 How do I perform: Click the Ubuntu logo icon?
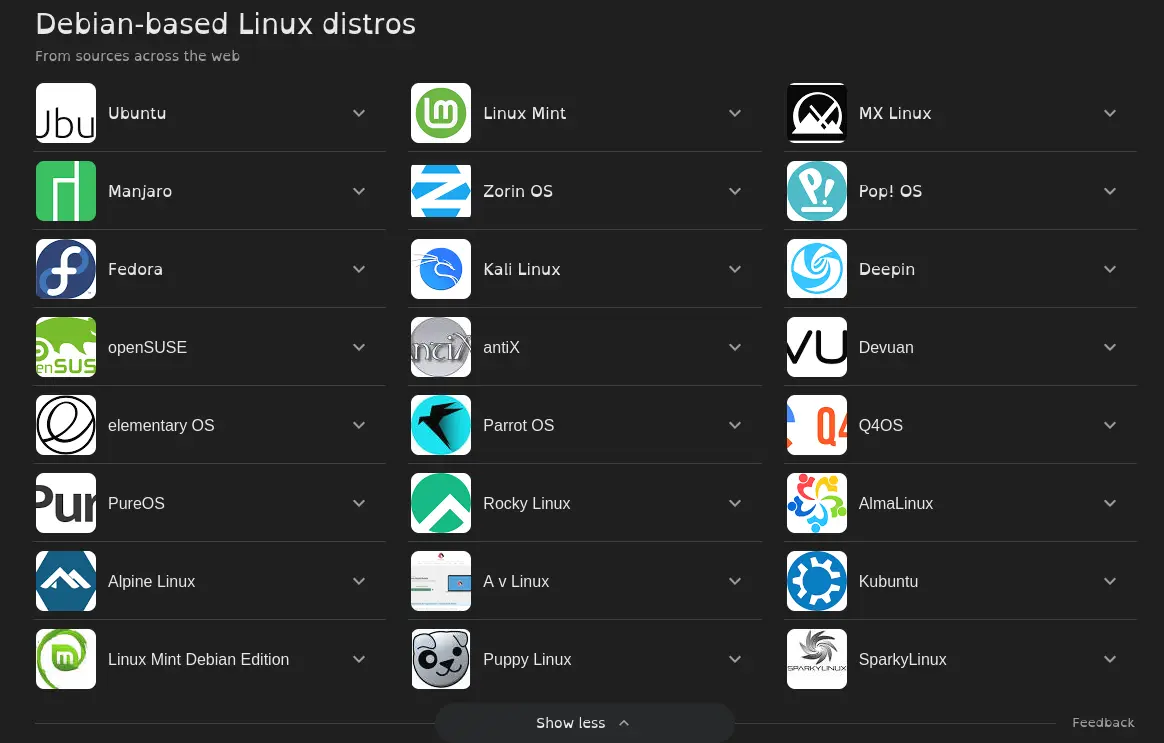coord(66,113)
